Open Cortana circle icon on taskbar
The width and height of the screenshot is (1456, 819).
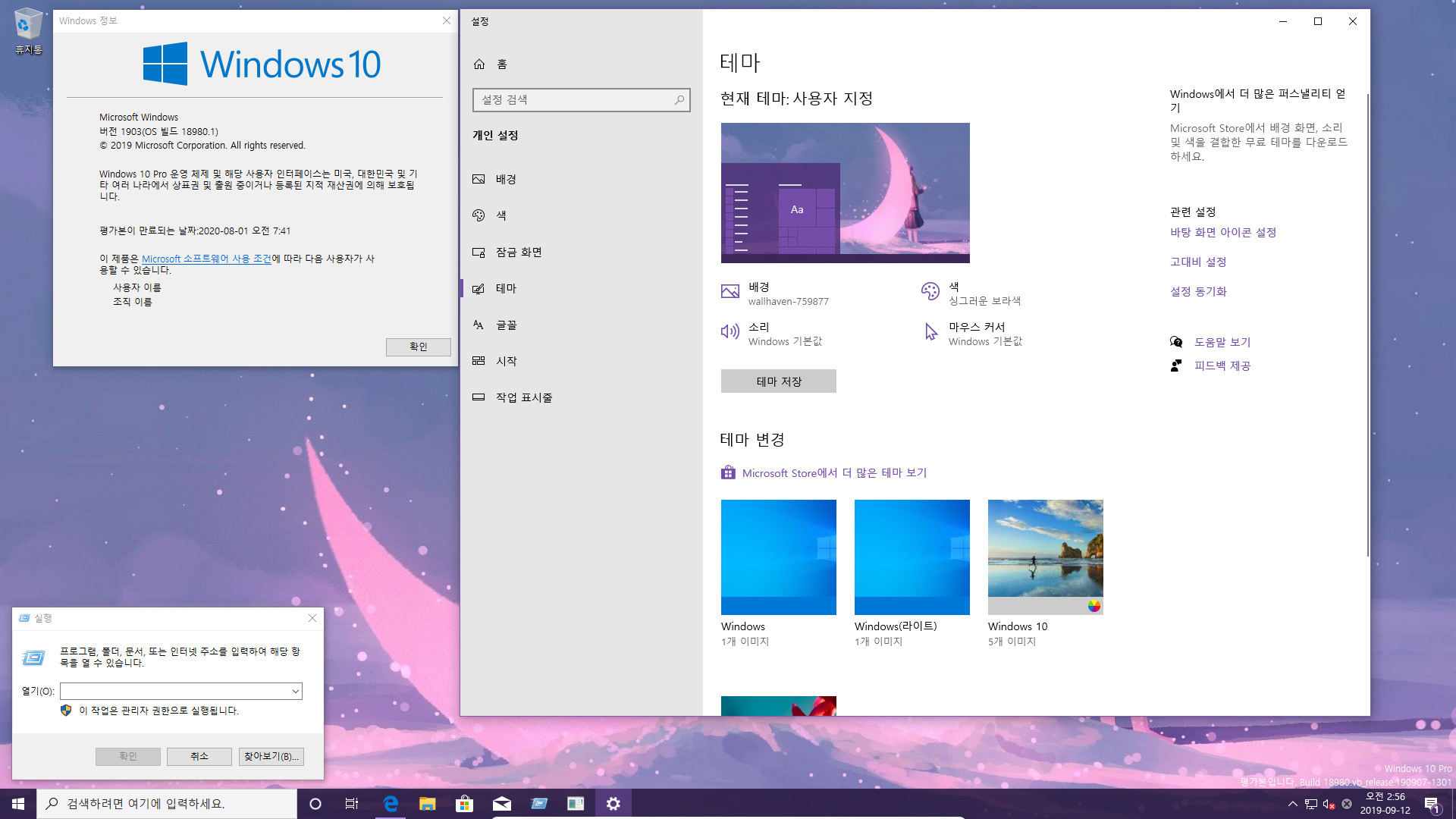click(x=315, y=804)
